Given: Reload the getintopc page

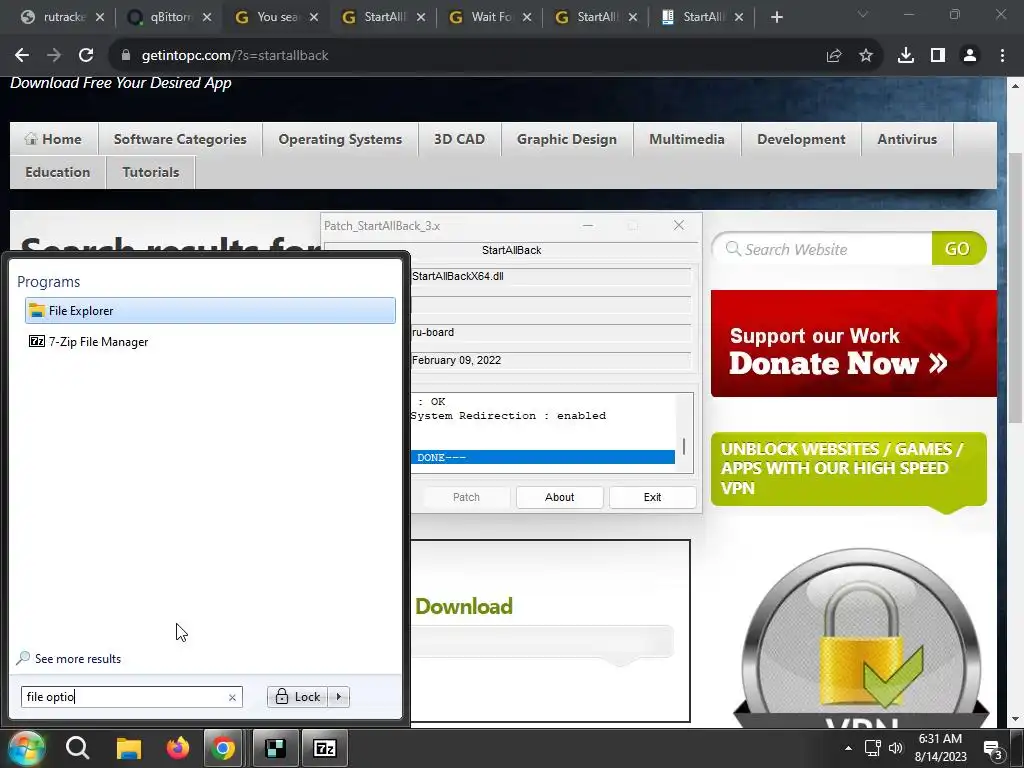Looking at the screenshot, I should 86,56.
